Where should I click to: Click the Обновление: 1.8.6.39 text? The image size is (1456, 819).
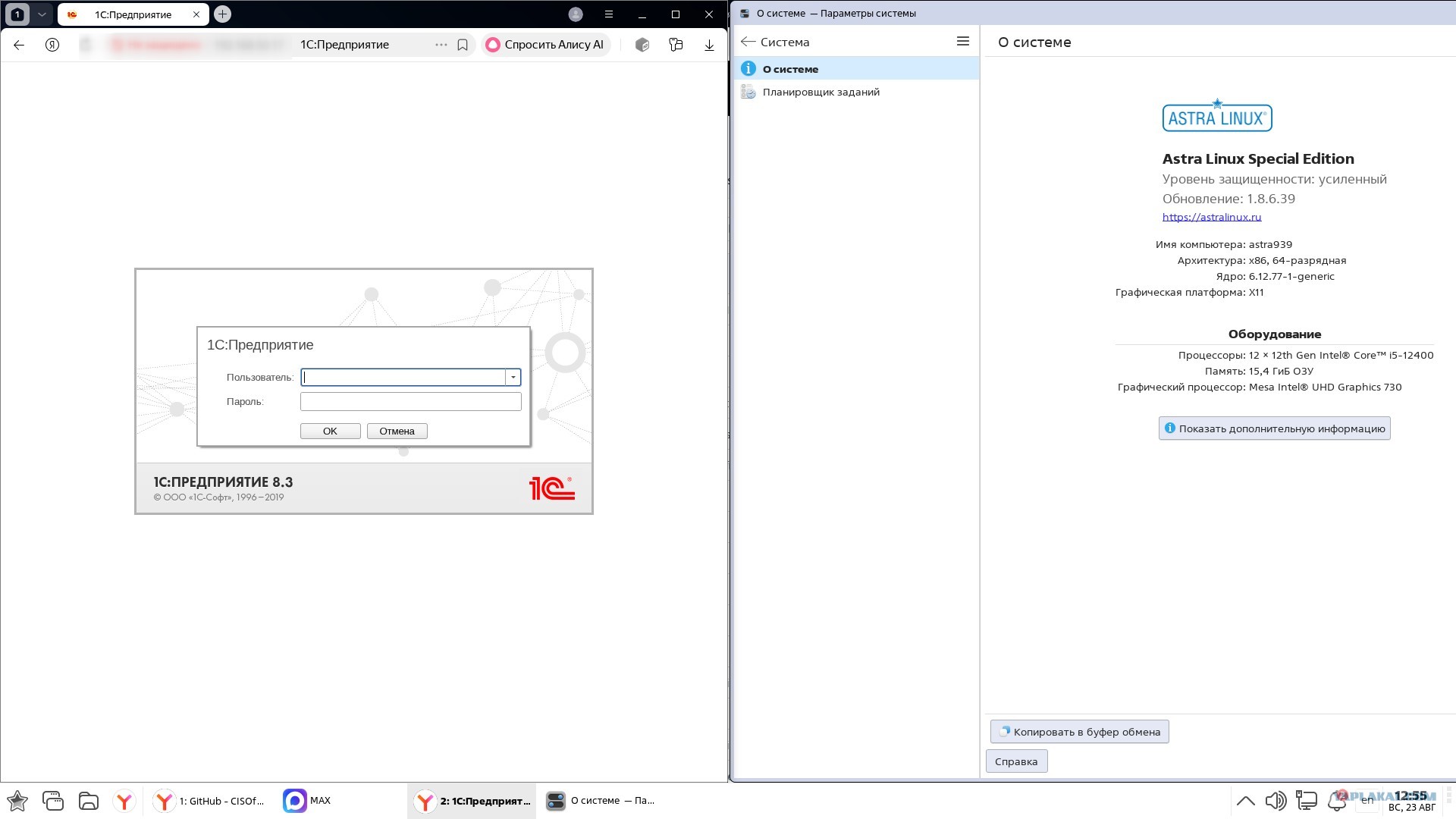point(1228,199)
